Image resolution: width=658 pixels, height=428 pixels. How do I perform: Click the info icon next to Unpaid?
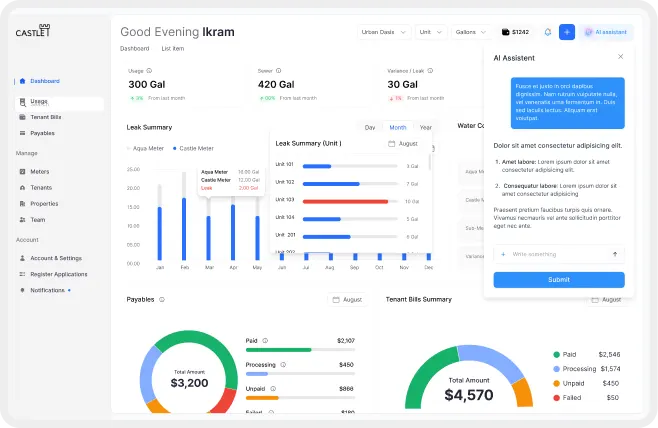273,389
